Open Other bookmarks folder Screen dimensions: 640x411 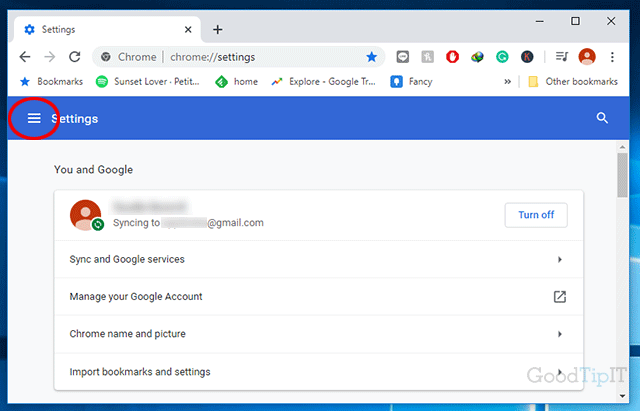(573, 82)
